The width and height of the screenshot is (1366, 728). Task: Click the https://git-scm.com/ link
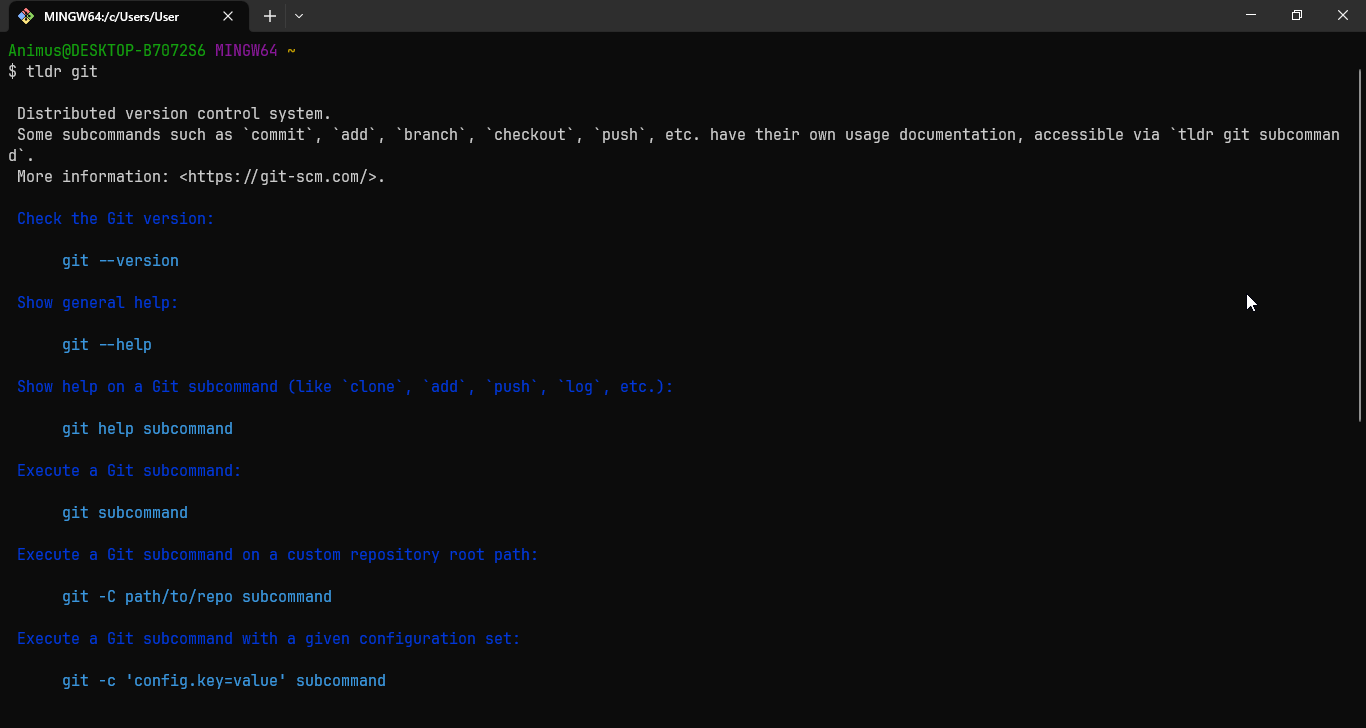(278, 177)
